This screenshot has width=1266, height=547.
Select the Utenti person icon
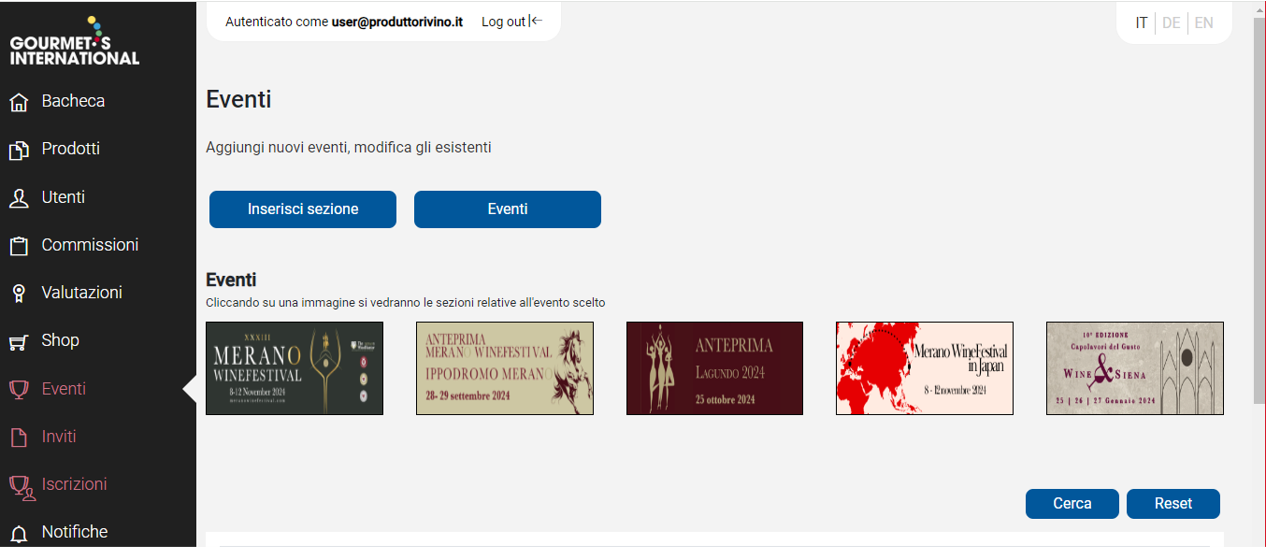pyautogui.click(x=19, y=198)
